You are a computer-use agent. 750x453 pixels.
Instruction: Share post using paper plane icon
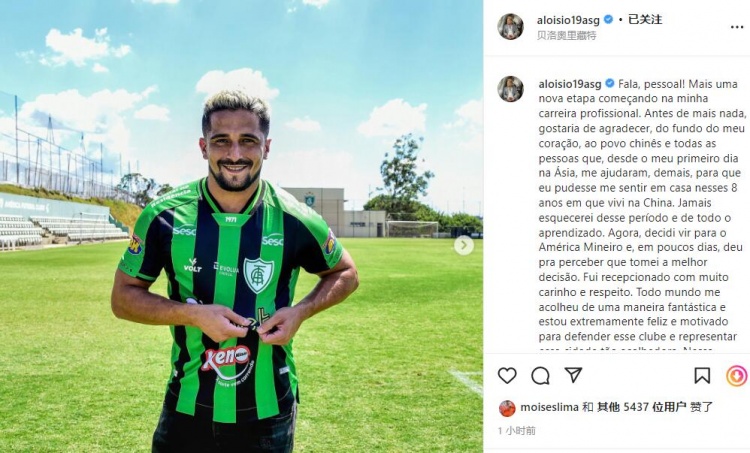tap(573, 375)
